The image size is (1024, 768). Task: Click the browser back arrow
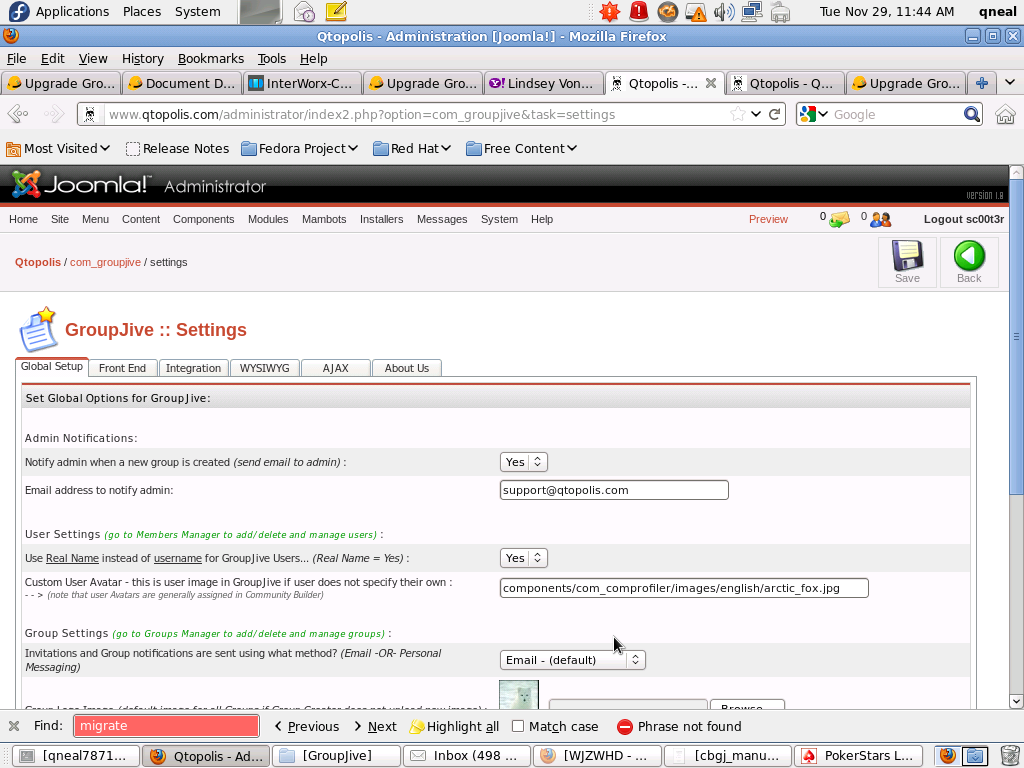18,114
